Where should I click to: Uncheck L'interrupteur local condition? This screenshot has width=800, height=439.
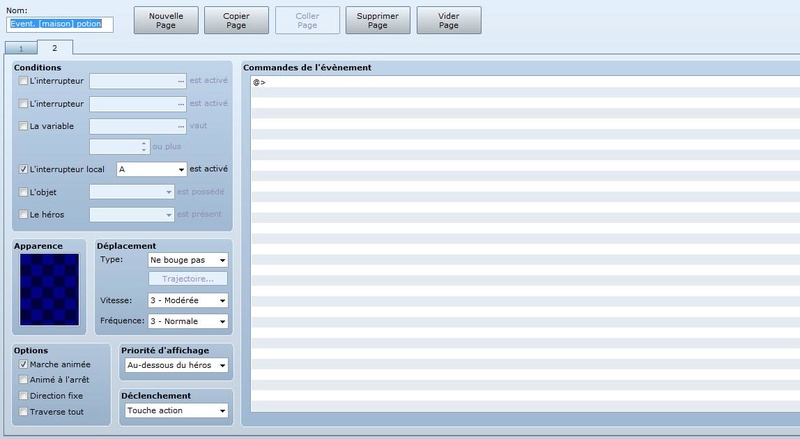click(x=23, y=169)
